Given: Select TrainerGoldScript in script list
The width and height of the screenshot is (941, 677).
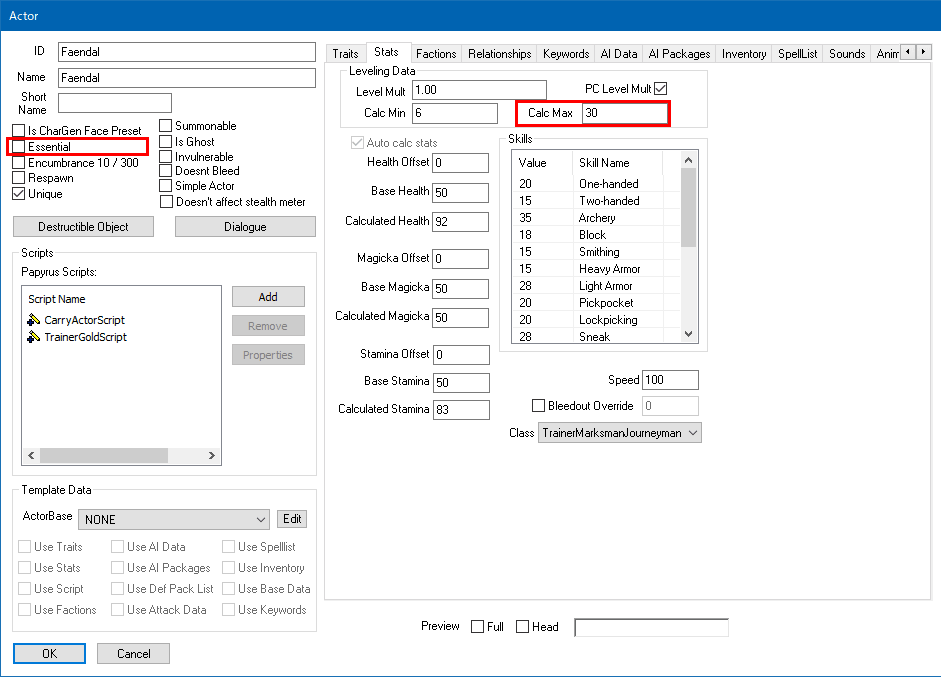Looking at the screenshot, I should (85, 337).
